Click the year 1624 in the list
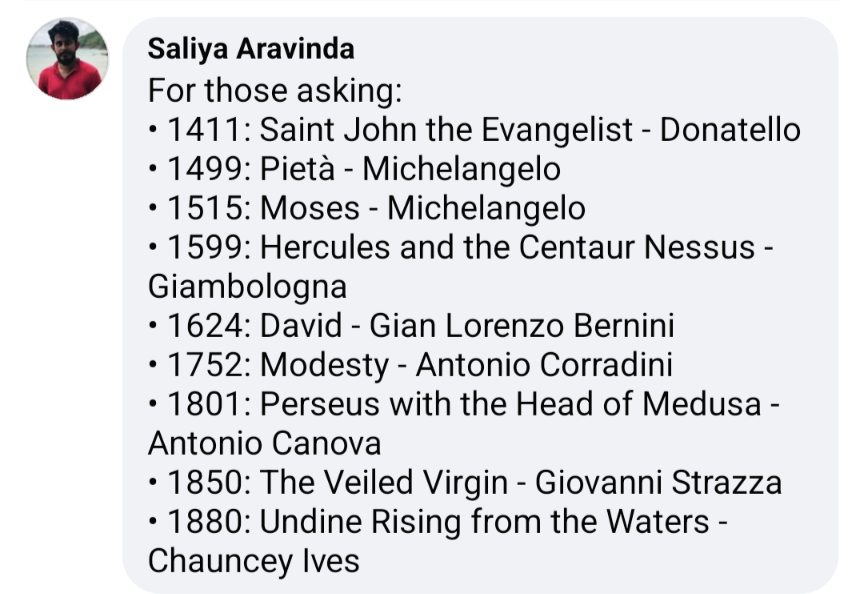 pyautogui.click(x=204, y=325)
